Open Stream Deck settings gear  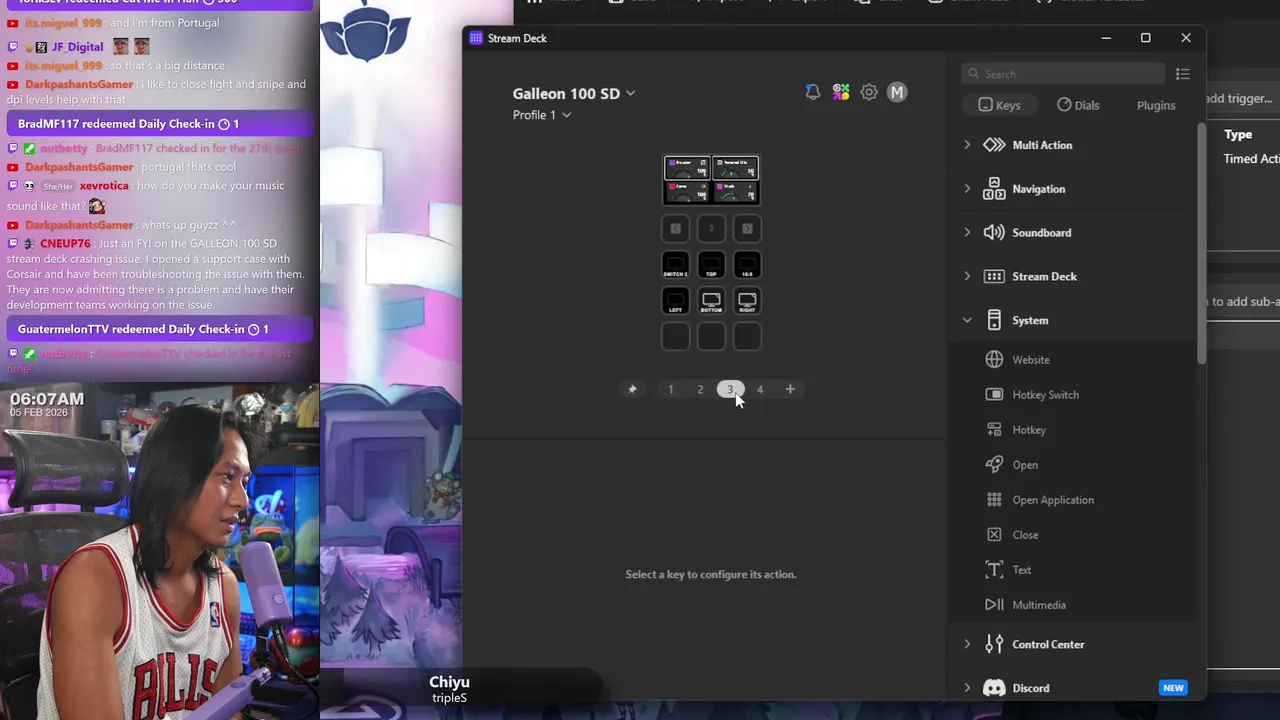pos(869,92)
